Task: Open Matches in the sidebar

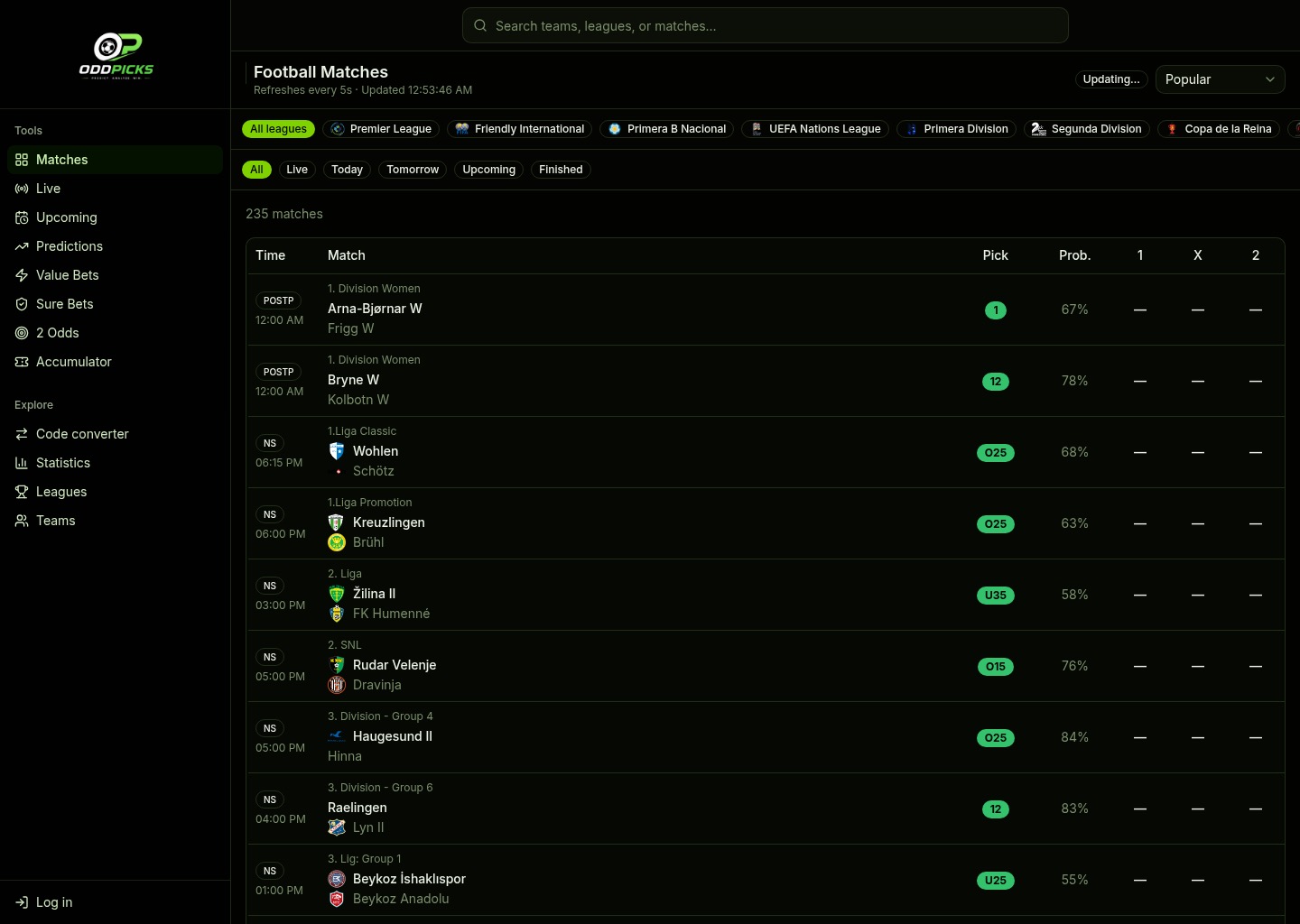Action: [115, 160]
